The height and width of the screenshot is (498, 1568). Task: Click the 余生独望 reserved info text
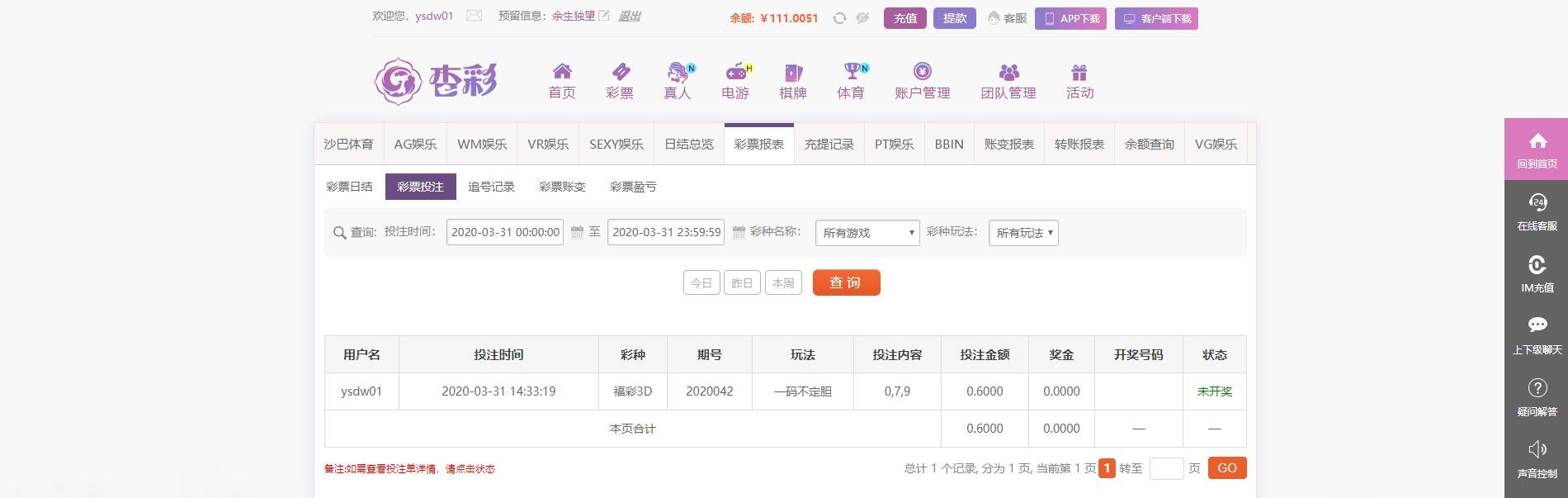(574, 16)
